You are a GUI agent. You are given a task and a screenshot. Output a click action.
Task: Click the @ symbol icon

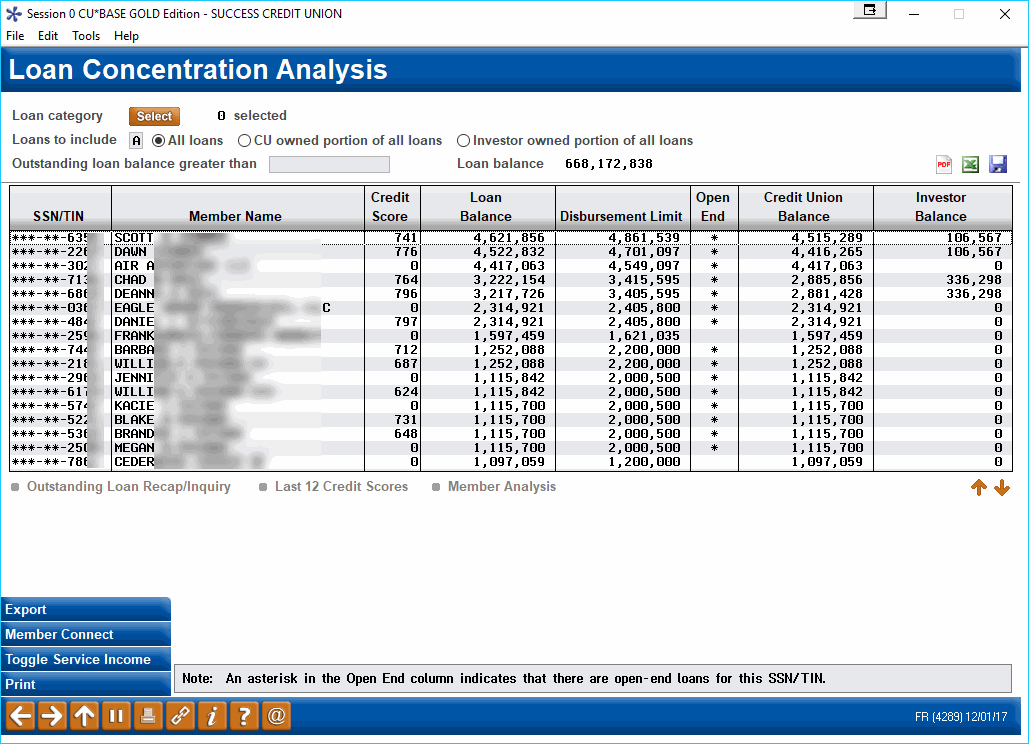(276, 716)
